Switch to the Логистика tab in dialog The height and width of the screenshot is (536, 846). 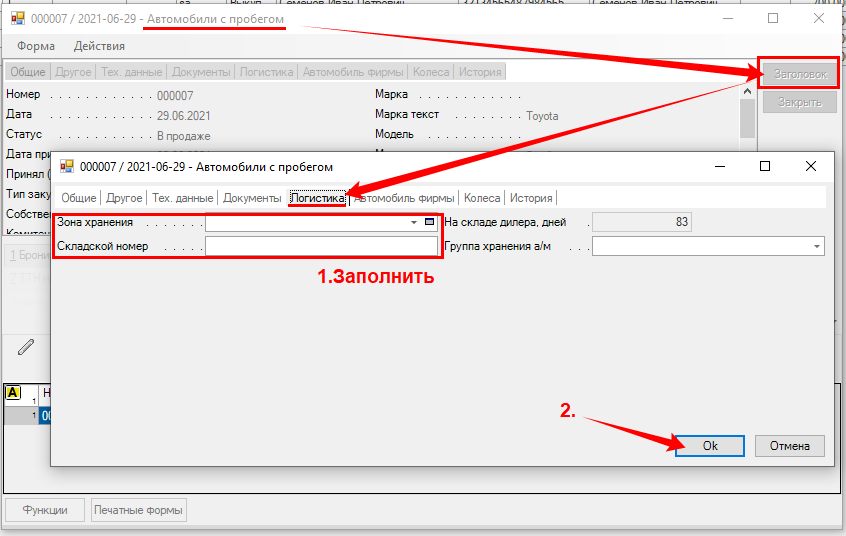tap(317, 198)
